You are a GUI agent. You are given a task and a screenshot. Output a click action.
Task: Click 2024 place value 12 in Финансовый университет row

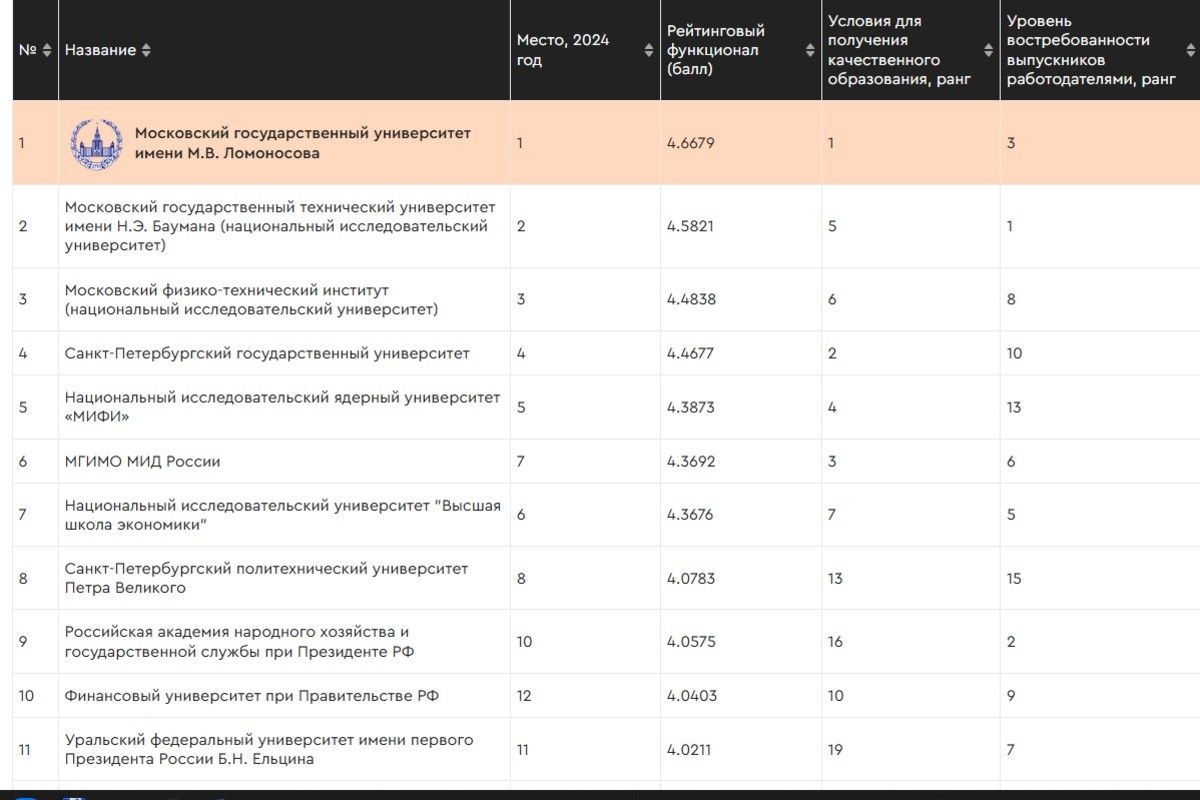click(524, 696)
